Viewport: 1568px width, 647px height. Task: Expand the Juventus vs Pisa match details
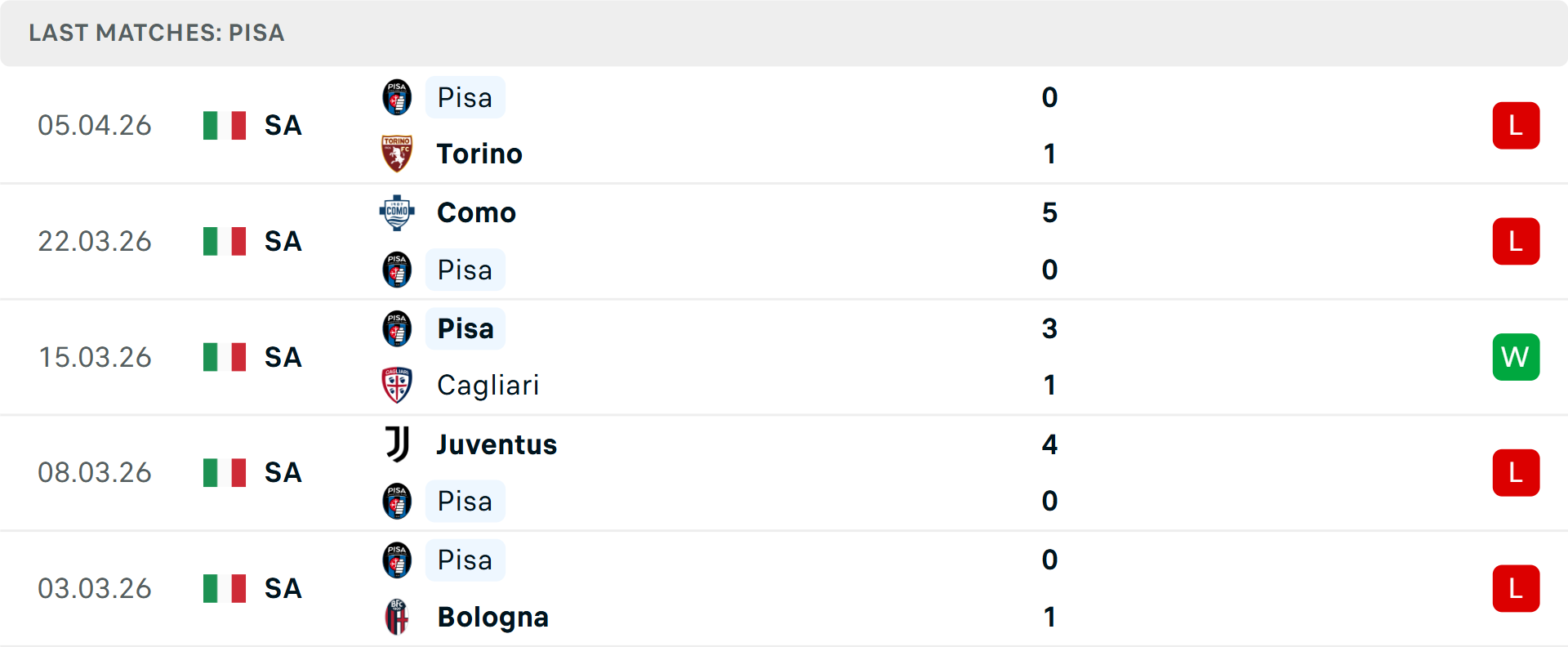(x=784, y=472)
